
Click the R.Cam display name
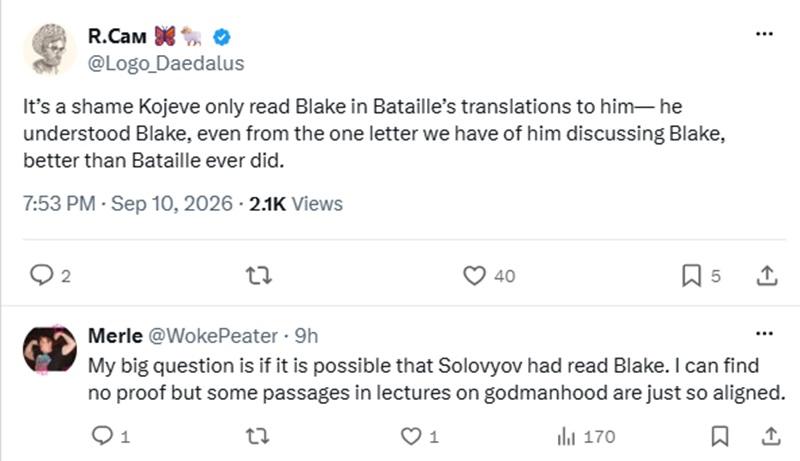tap(117, 36)
